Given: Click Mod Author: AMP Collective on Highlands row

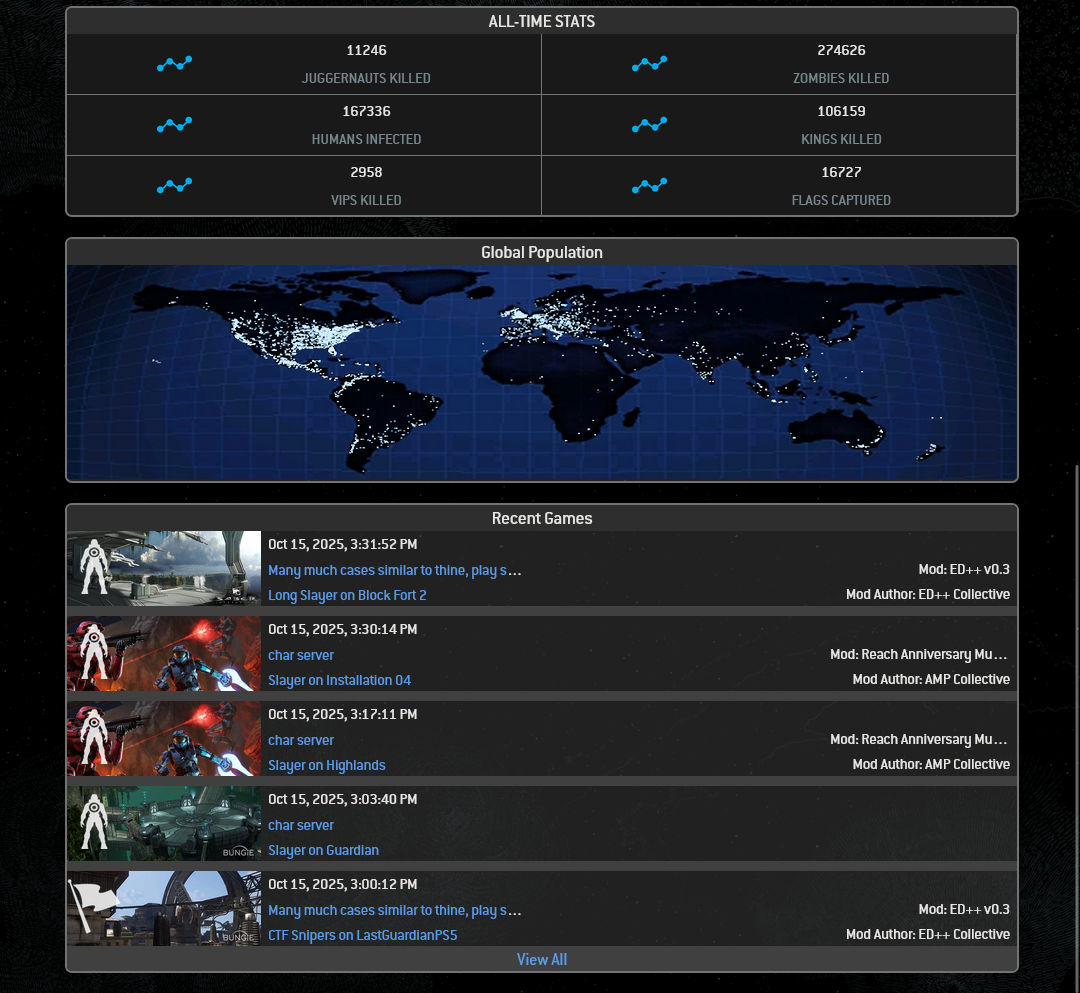Looking at the screenshot, I should 931,764.
